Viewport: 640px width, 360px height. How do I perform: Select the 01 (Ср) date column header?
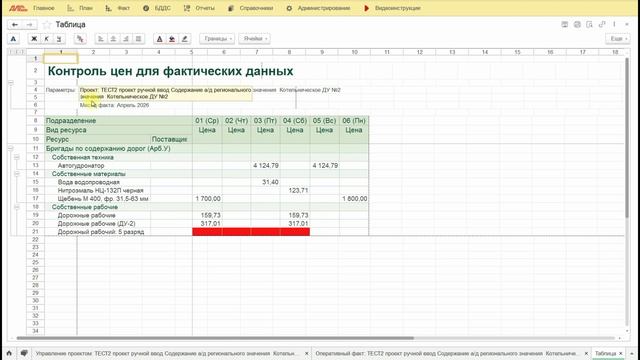(x=207, y=121)
